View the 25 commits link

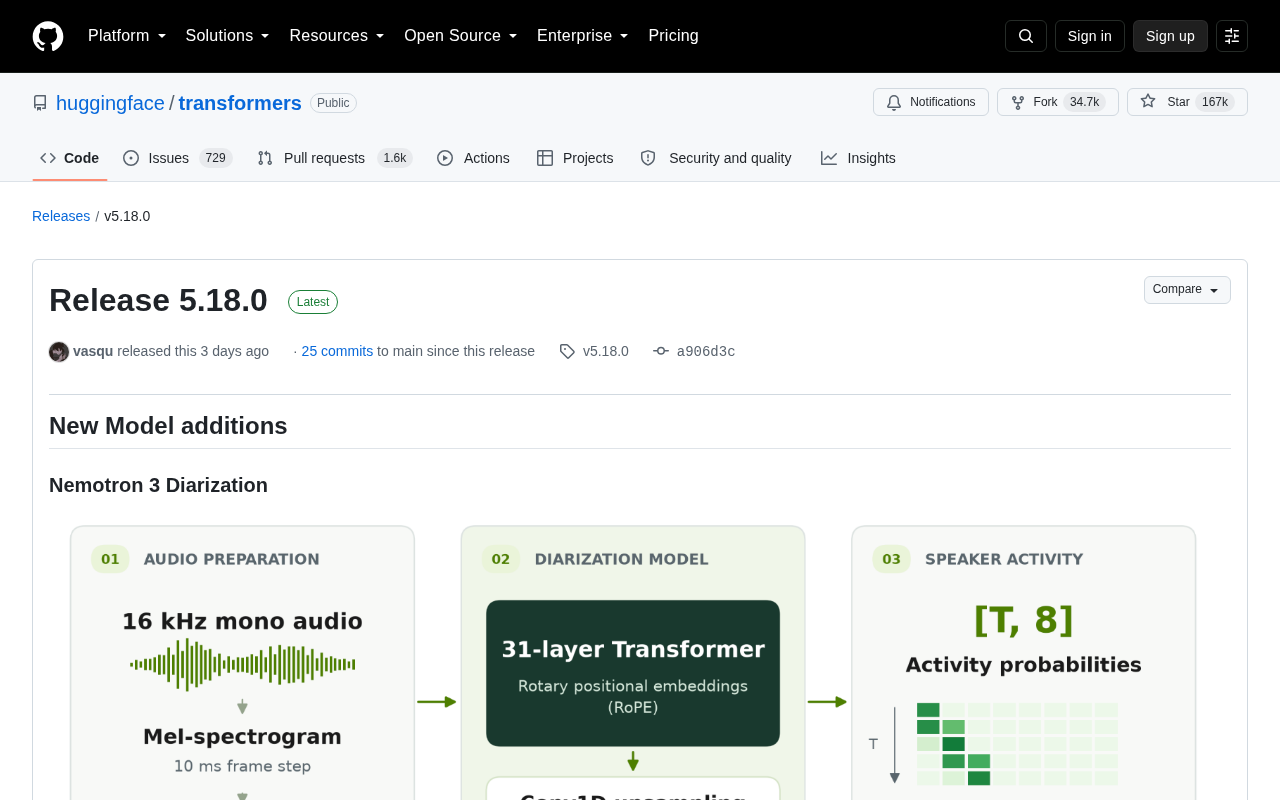(337, 351)
